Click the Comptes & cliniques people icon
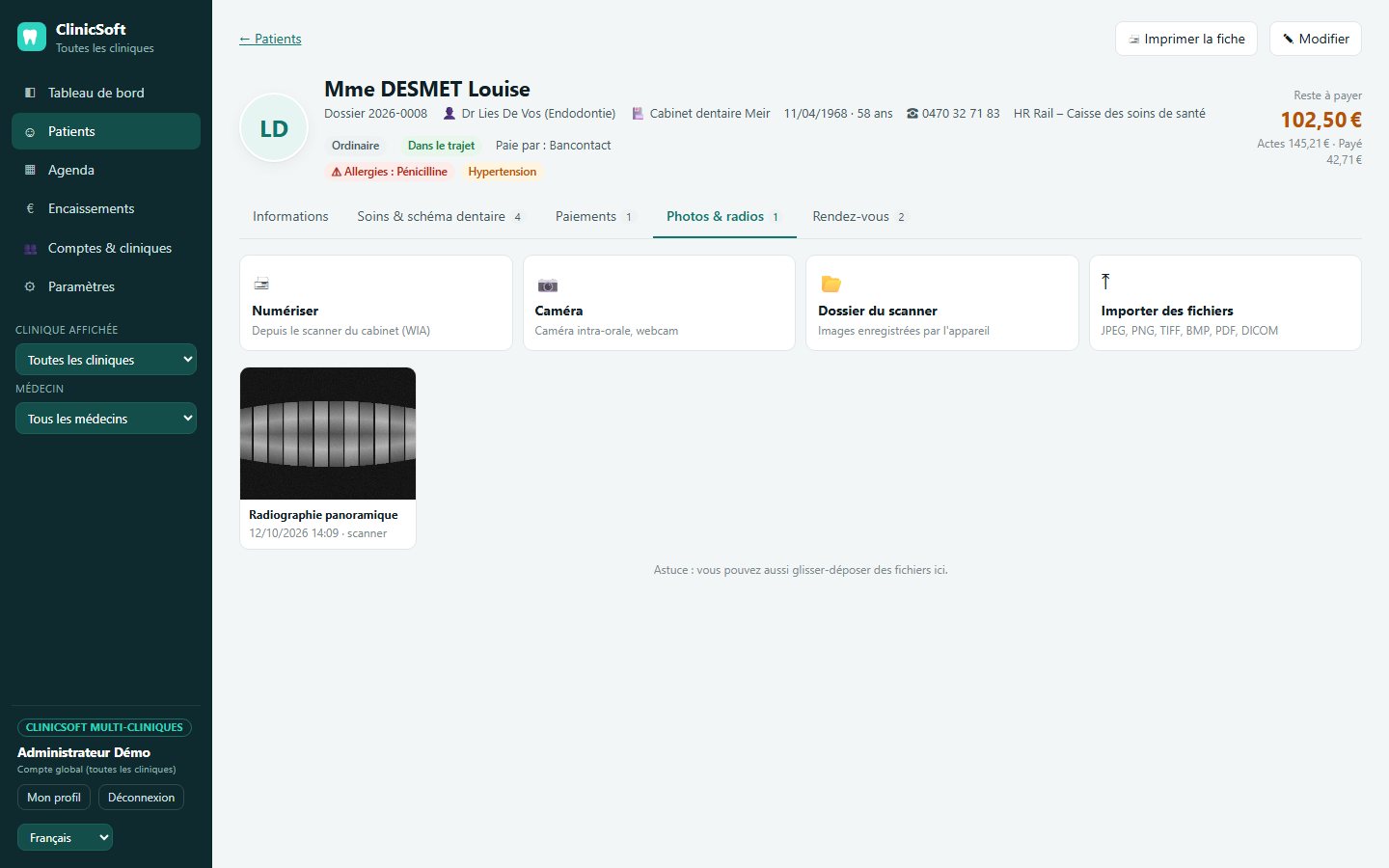This screenshot has height=868, width=1389. tap(30, 248)
